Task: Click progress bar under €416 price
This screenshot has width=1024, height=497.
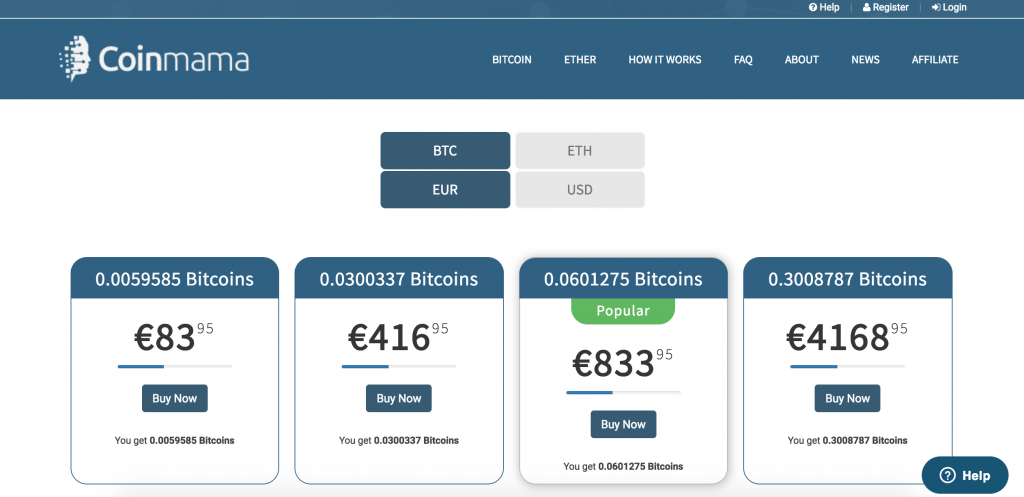Action: [399, 366]
